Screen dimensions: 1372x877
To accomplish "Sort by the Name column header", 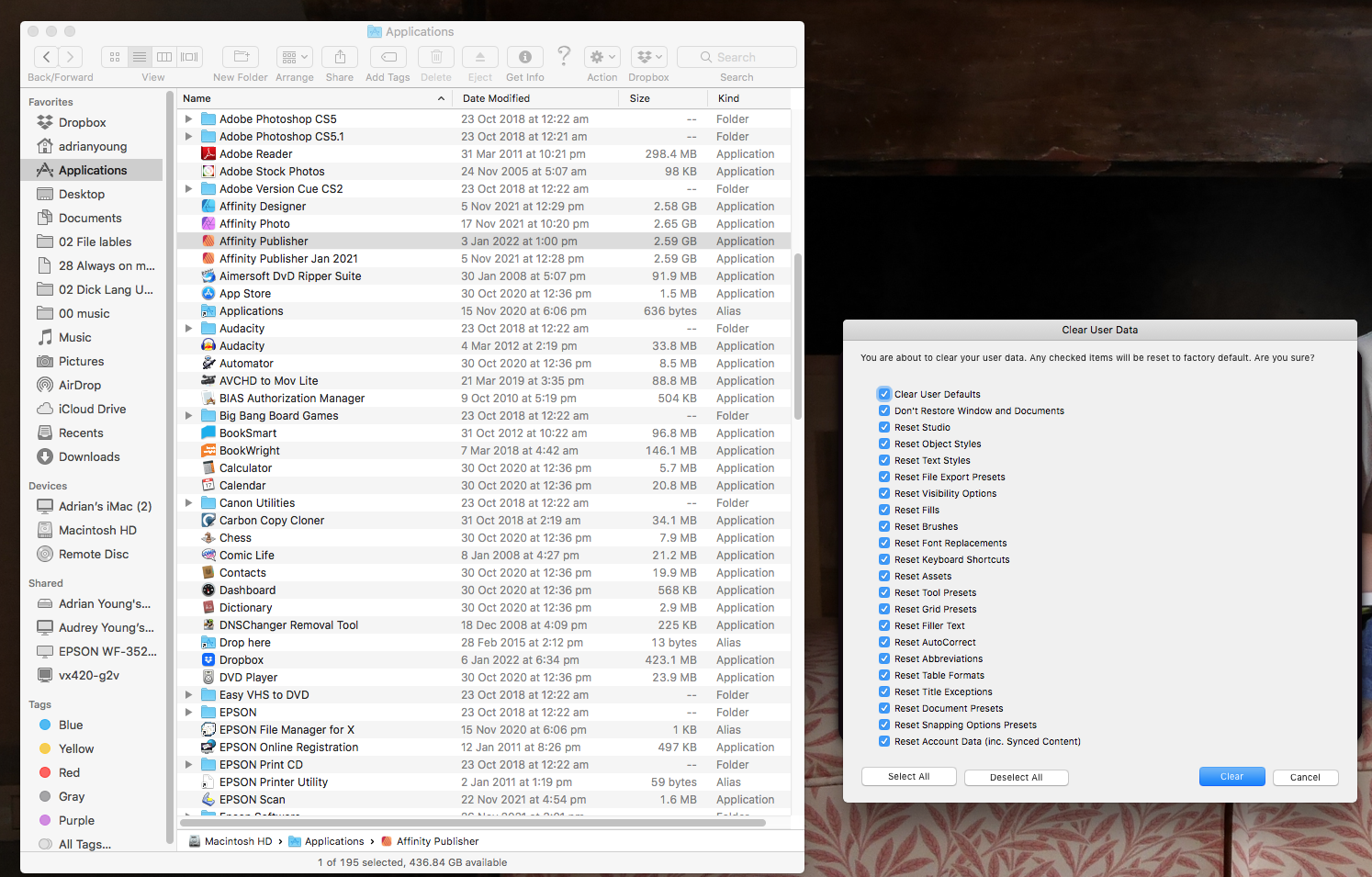I will [316, 98].
